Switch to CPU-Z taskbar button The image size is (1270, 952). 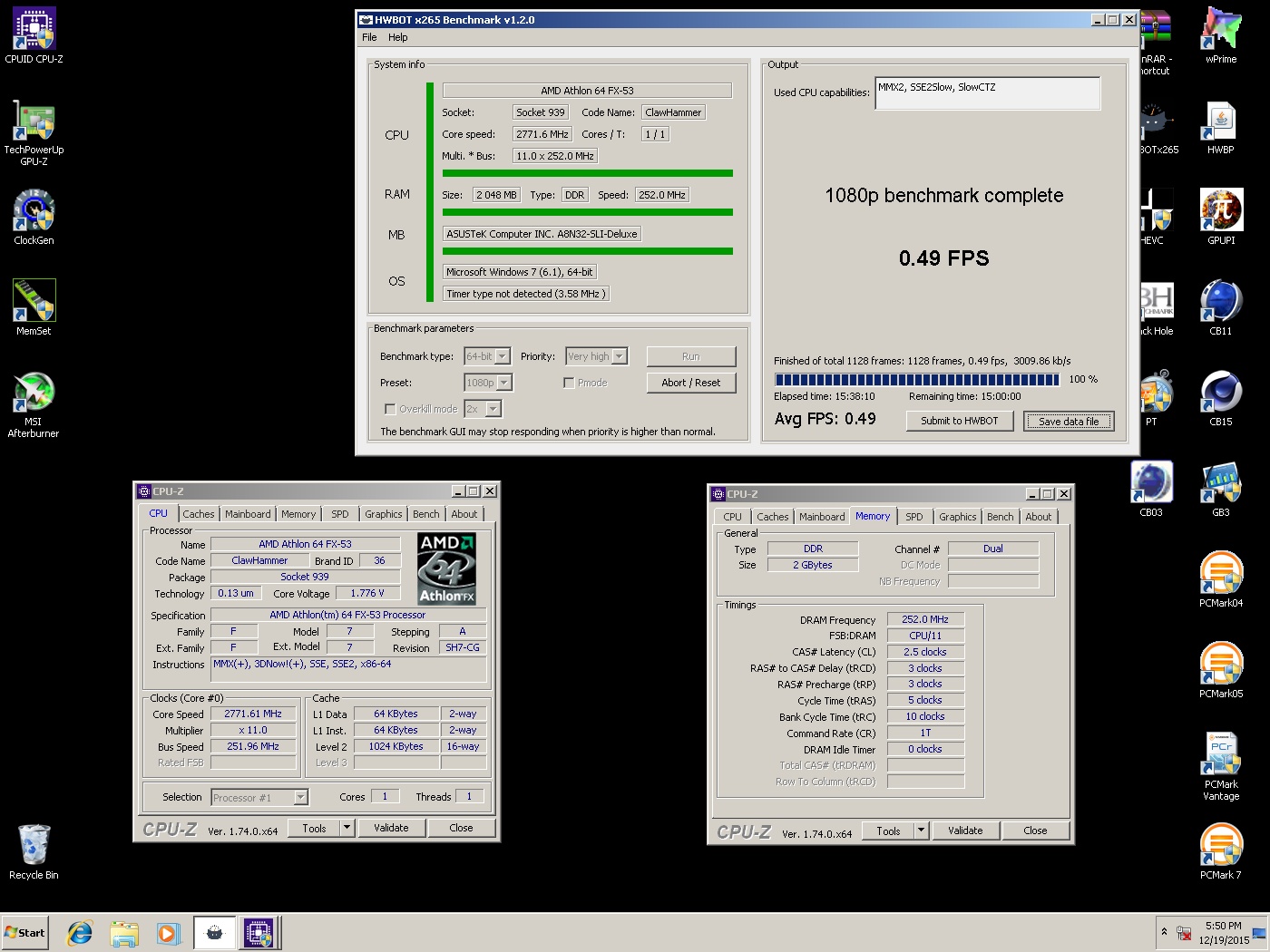[x=259, y=932]
